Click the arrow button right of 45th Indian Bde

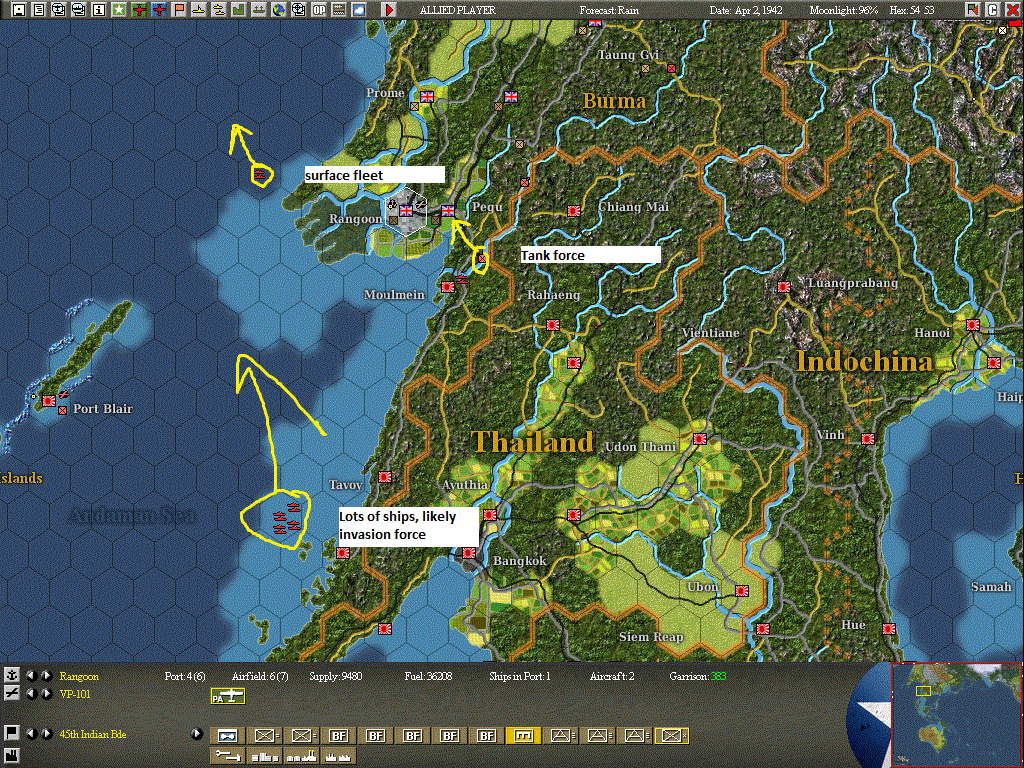(x=197, y=733)
